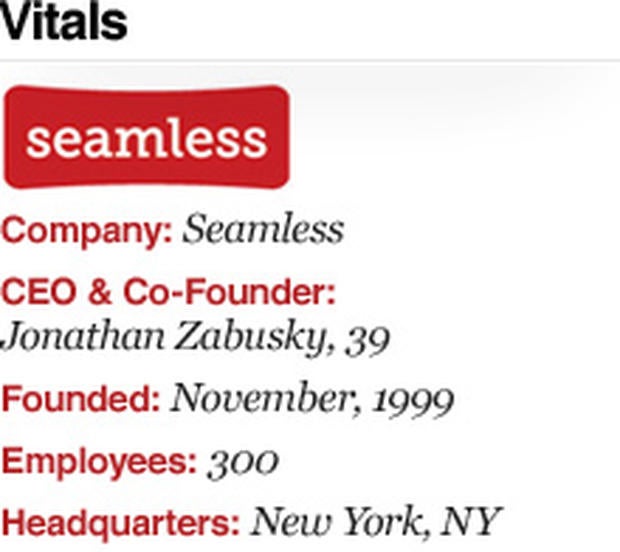The height and width of the screenshot is (552, 620).
Task: Click the Co-Founder: label text
Action: 229,291
